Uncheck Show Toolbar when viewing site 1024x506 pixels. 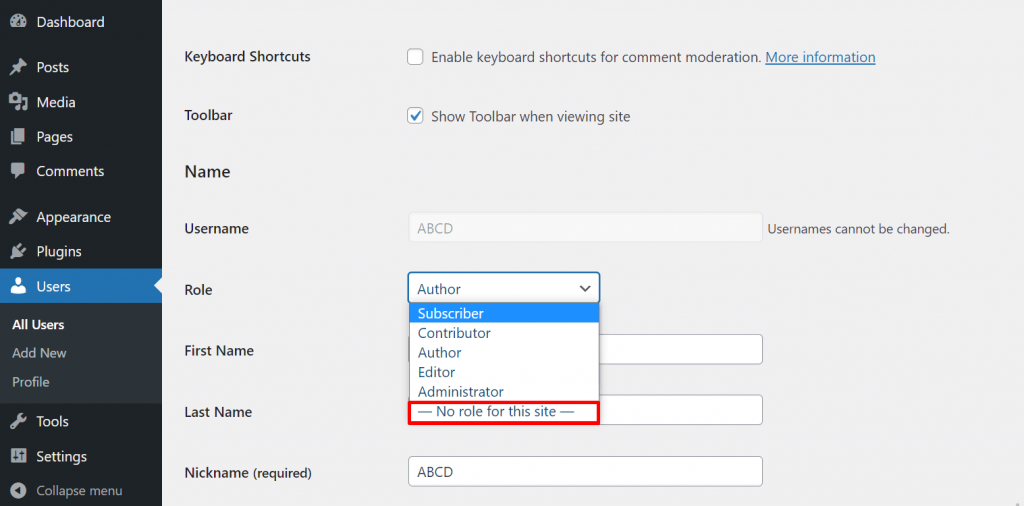pos(415,116)
